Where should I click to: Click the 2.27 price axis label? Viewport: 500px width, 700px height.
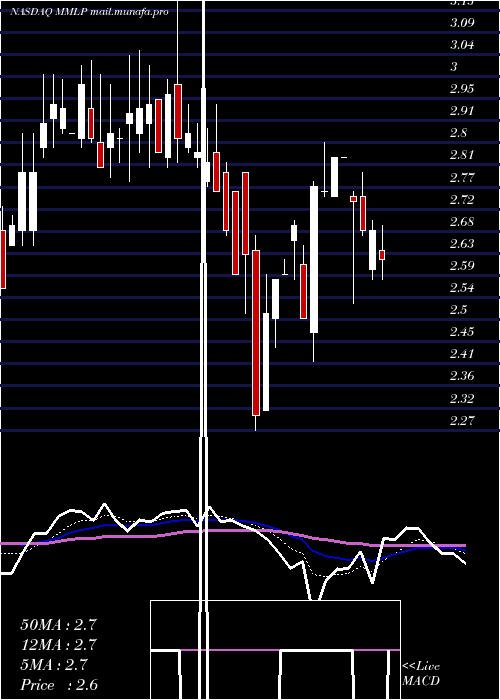pos(462,421)
